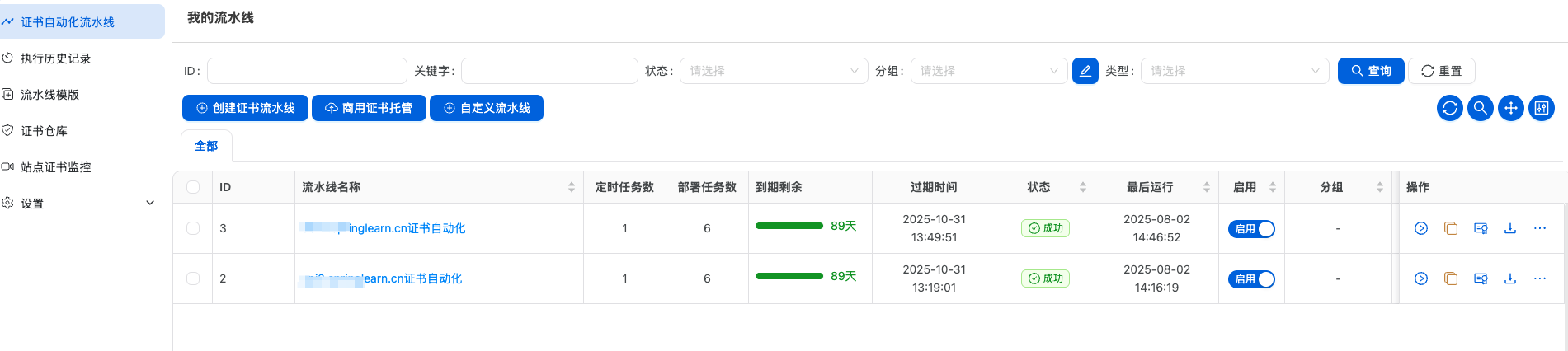Open 执行历史记录 in the sidebar
The height and width of the screenshot is (351, 1568).
tap(55, 58)
